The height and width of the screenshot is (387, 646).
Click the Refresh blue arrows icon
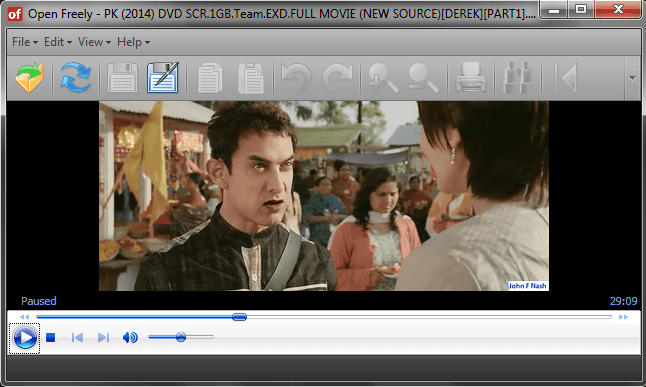[75, 77]
